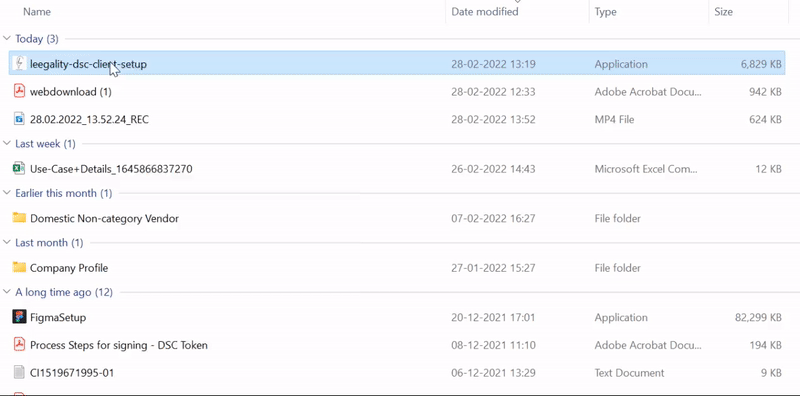Click the Type cell of Domestic Non-category Vendor
The width and height of the screenshot is (800, 396).
click(617, 218)
